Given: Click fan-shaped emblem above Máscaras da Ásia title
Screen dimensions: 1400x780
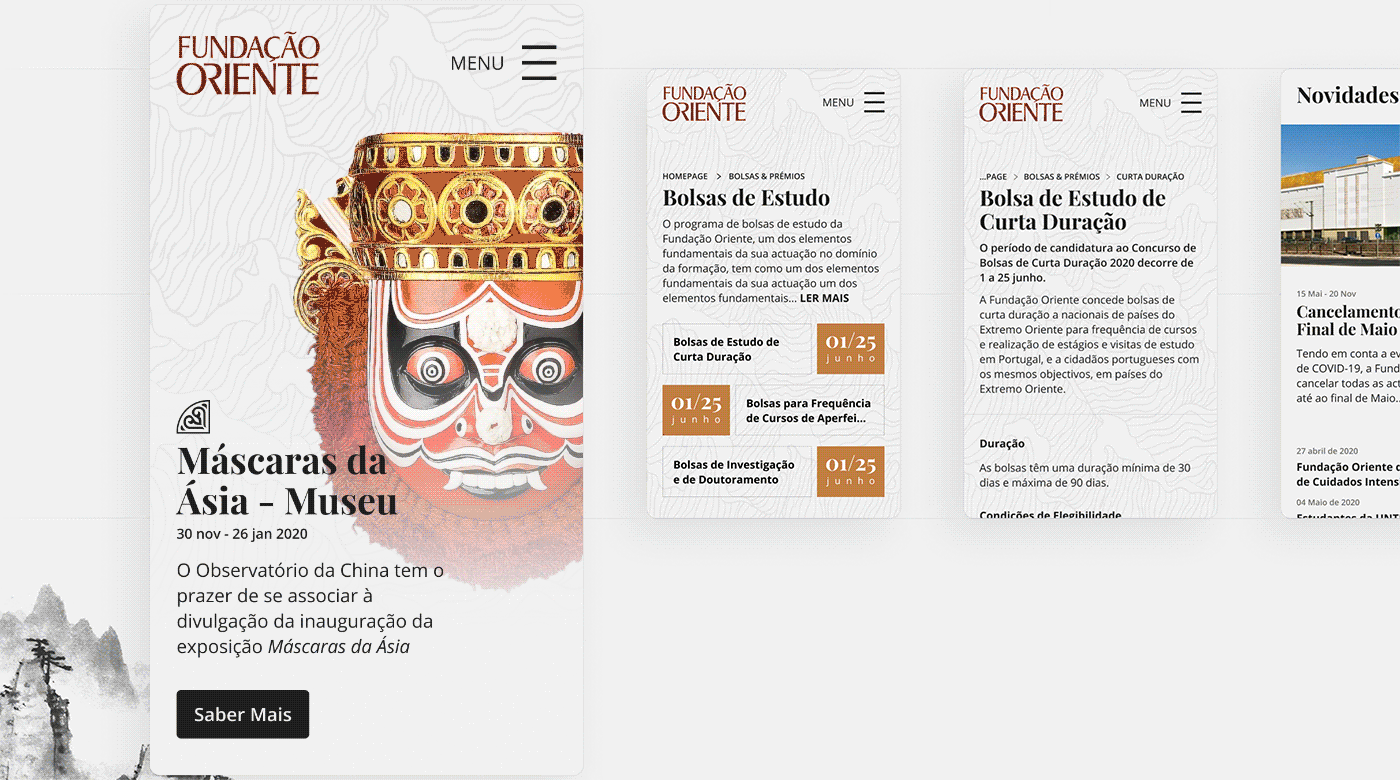Looking at the screenshot, I should [193, 417].
